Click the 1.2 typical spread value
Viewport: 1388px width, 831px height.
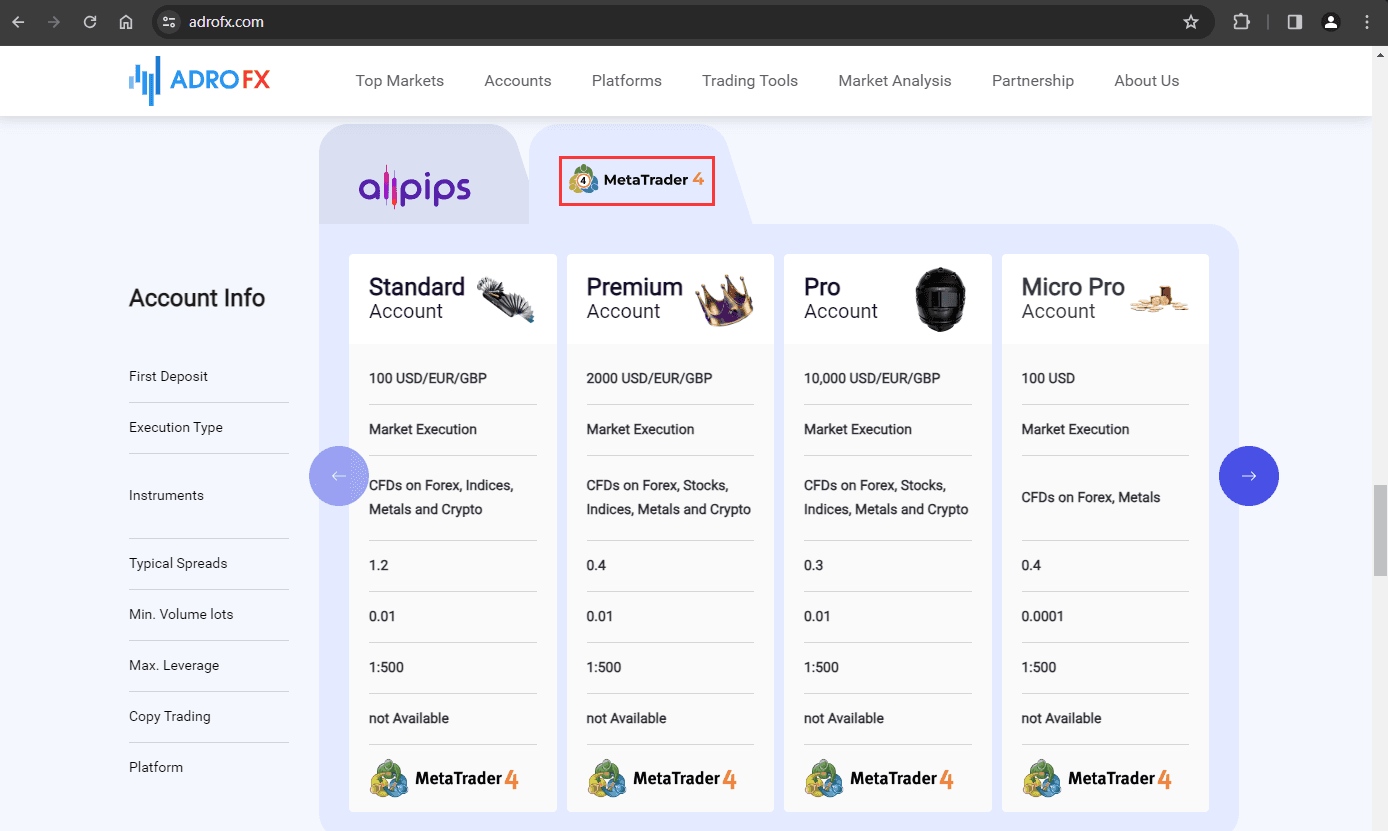pos(379,565)
